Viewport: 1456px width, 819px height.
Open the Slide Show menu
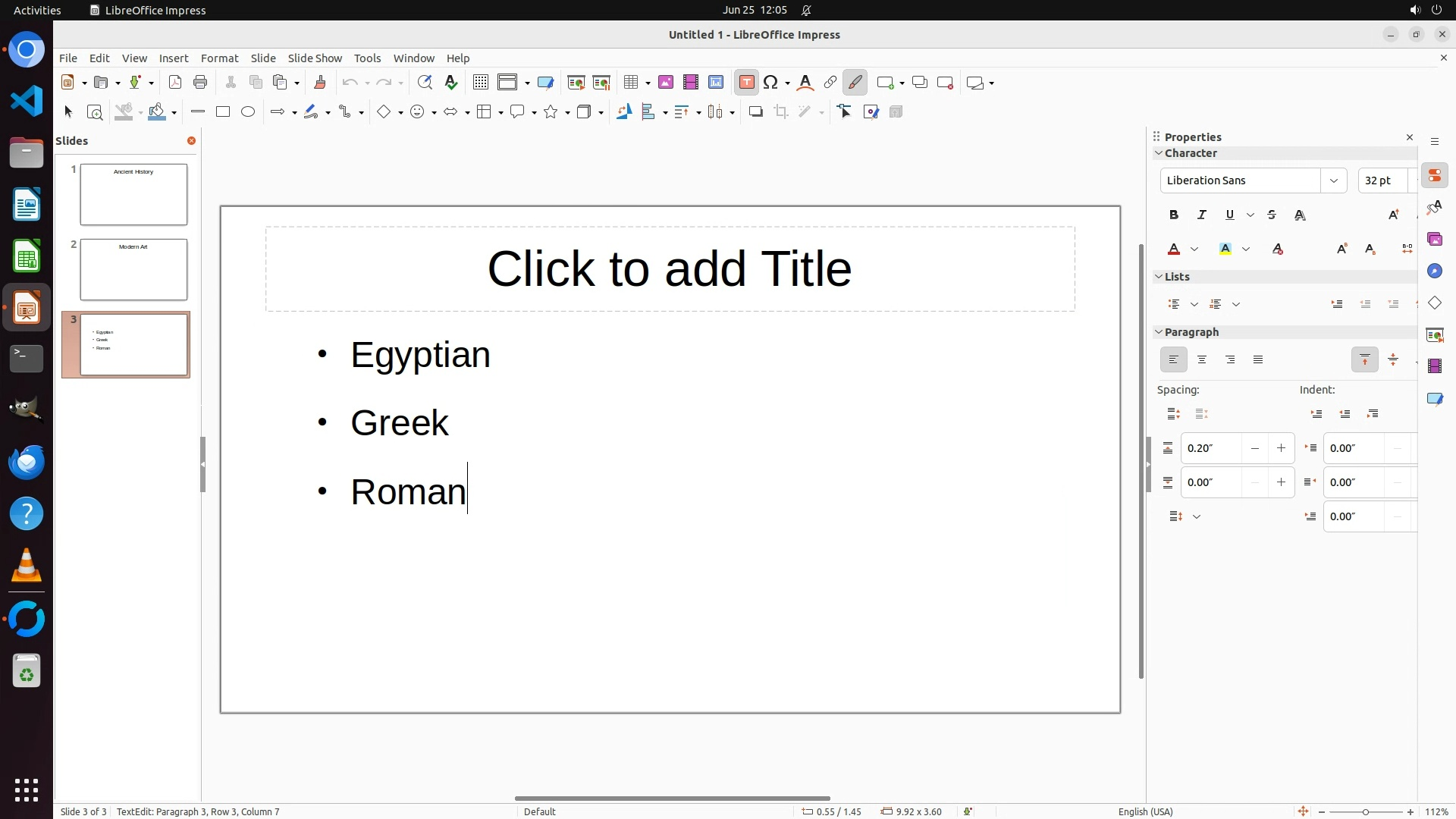point(315,58)
